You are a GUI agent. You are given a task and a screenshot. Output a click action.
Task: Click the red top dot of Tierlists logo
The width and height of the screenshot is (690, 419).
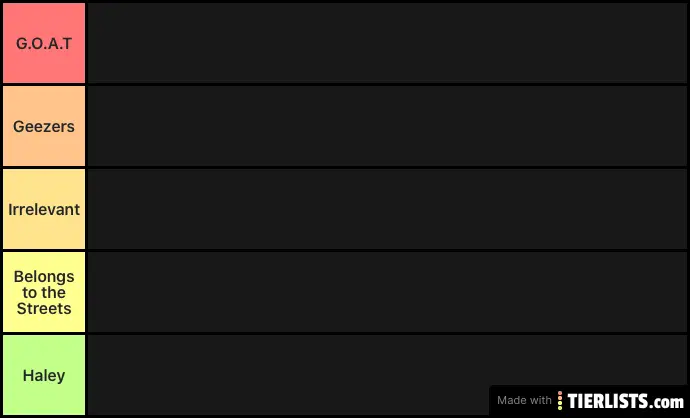[x=560, y=393]
